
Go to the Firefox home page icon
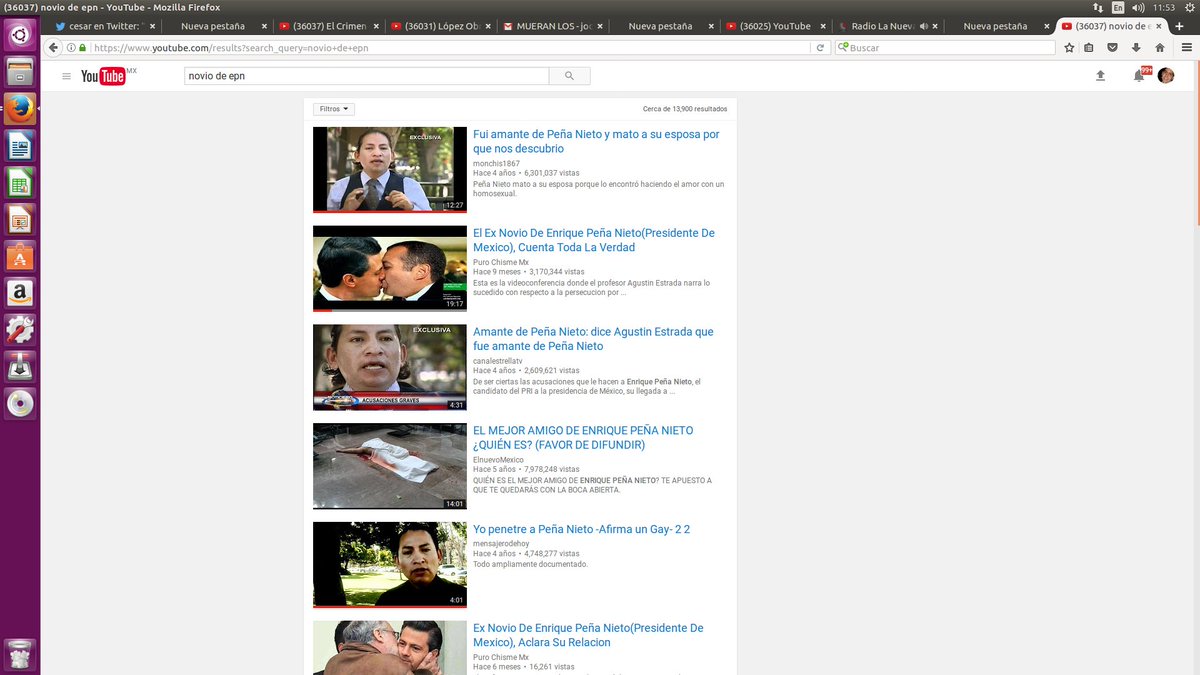click(x=1160, y=47)
